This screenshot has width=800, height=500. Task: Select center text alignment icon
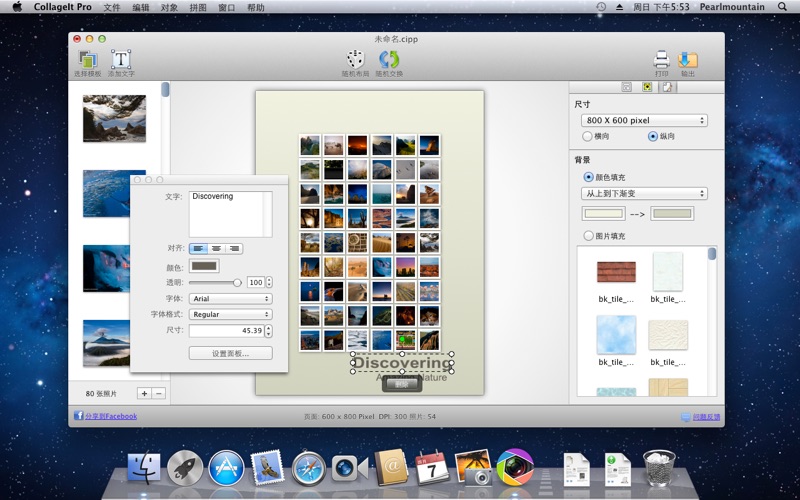216,248
